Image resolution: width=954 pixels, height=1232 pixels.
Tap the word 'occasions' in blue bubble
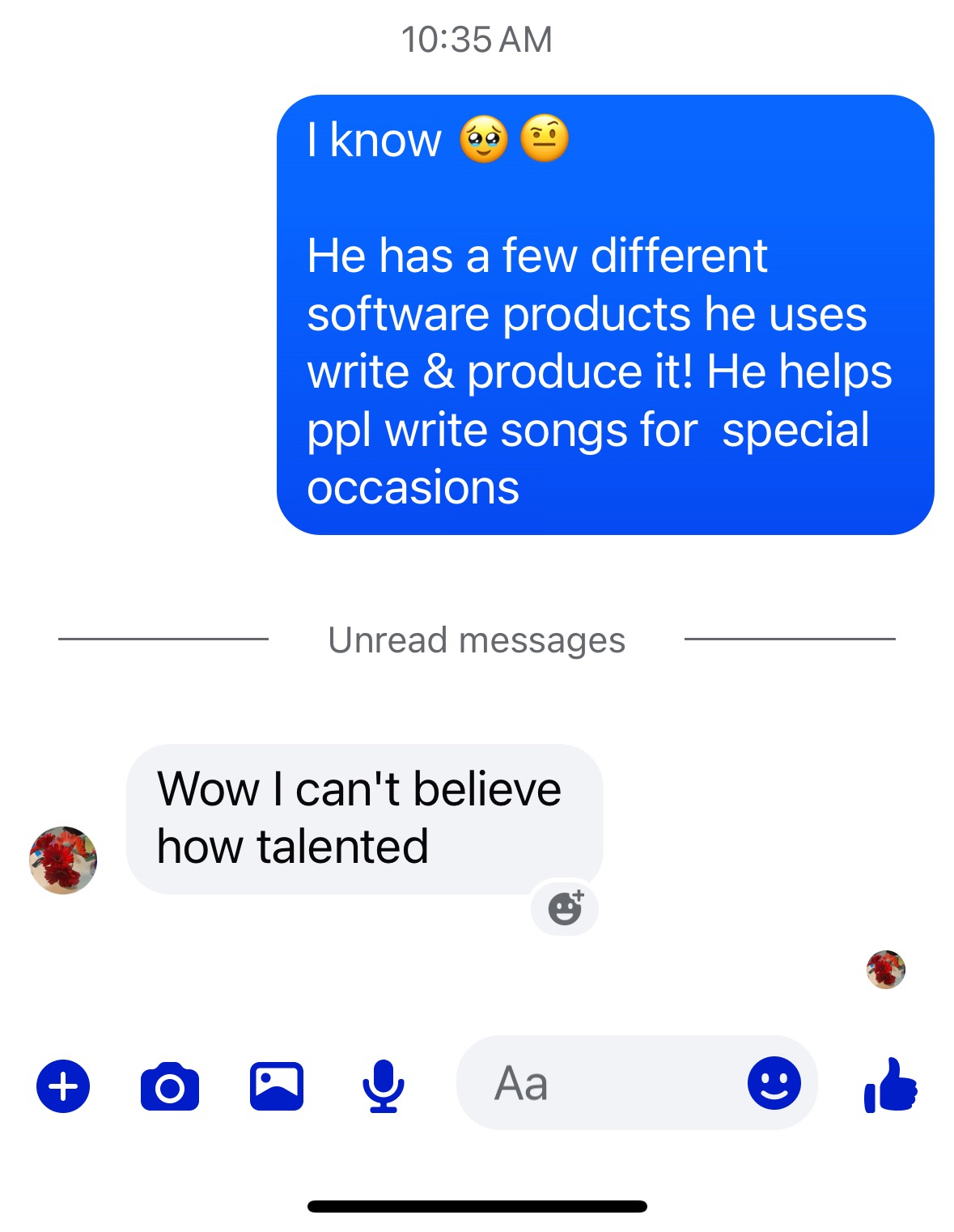pos(413,487)
